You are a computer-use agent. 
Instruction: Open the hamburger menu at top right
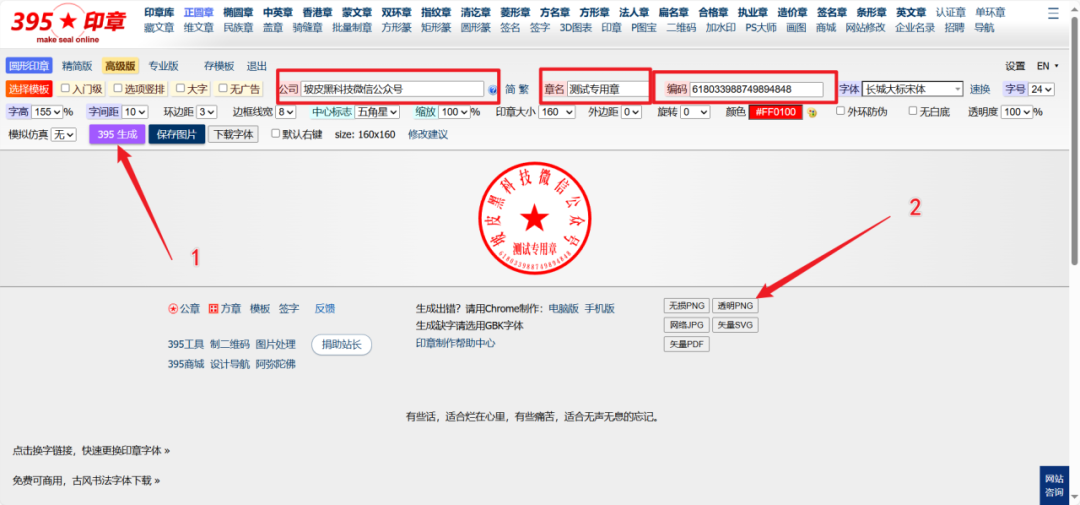(1052, 14)
